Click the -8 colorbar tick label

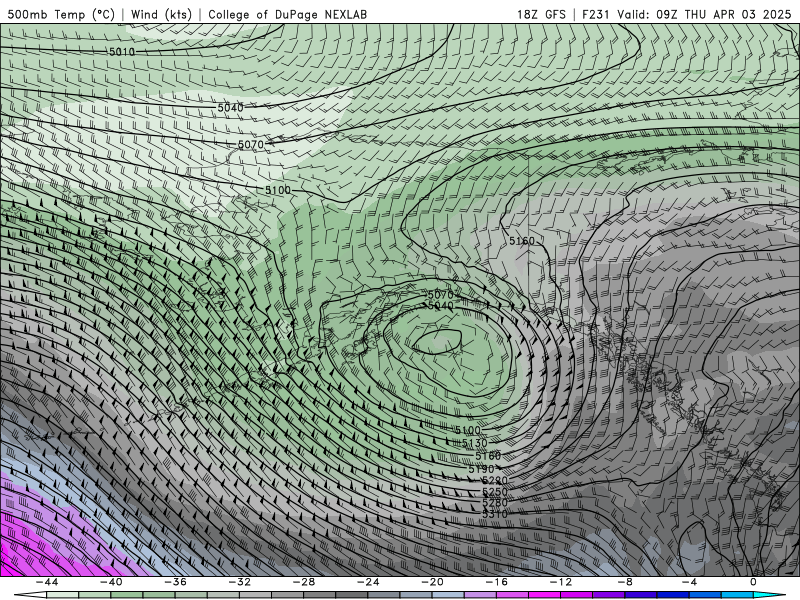(x=625, y=582)
